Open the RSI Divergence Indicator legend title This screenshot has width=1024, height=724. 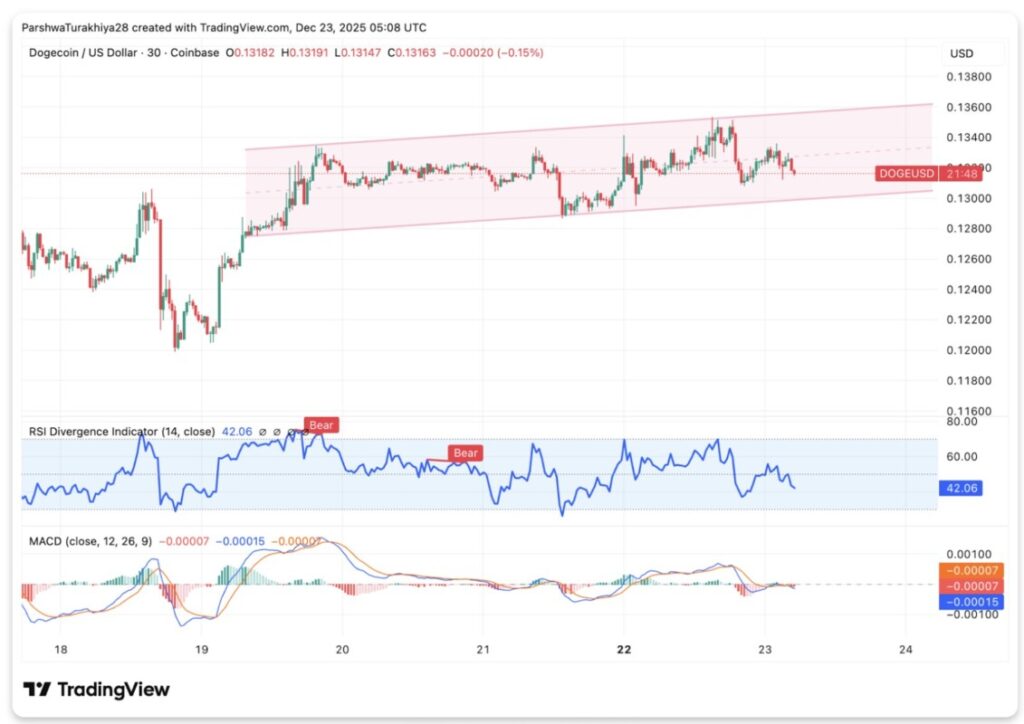point(118,432)
